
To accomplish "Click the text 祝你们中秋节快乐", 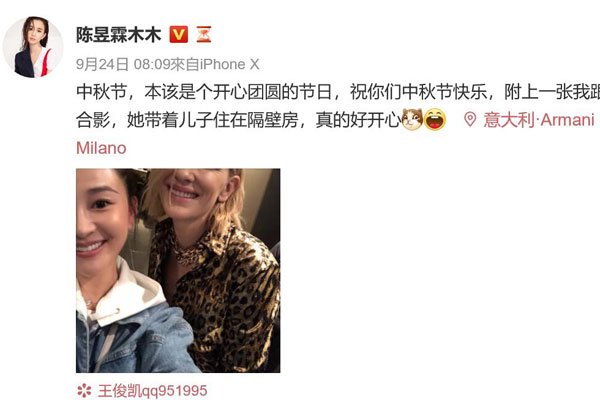I will point(419,92).
